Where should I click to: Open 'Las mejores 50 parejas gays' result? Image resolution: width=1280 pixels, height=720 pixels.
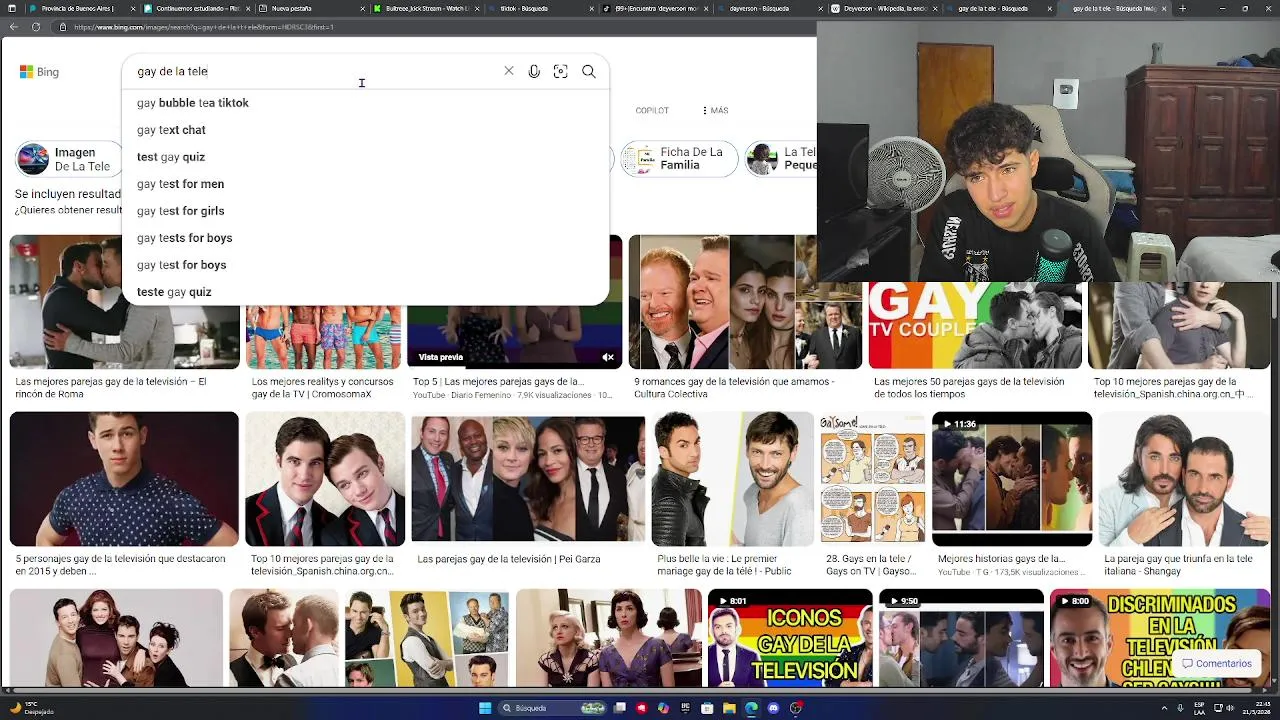[969, 388]
